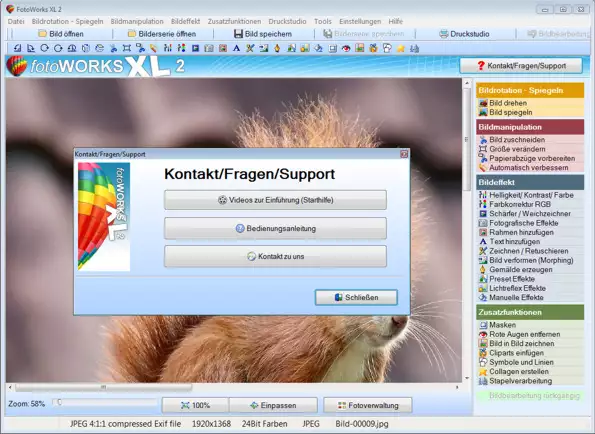The height and width of the screenshot is (434, 595).
Task: Click the RGB color correction toolbar icon
Action: 181,48
